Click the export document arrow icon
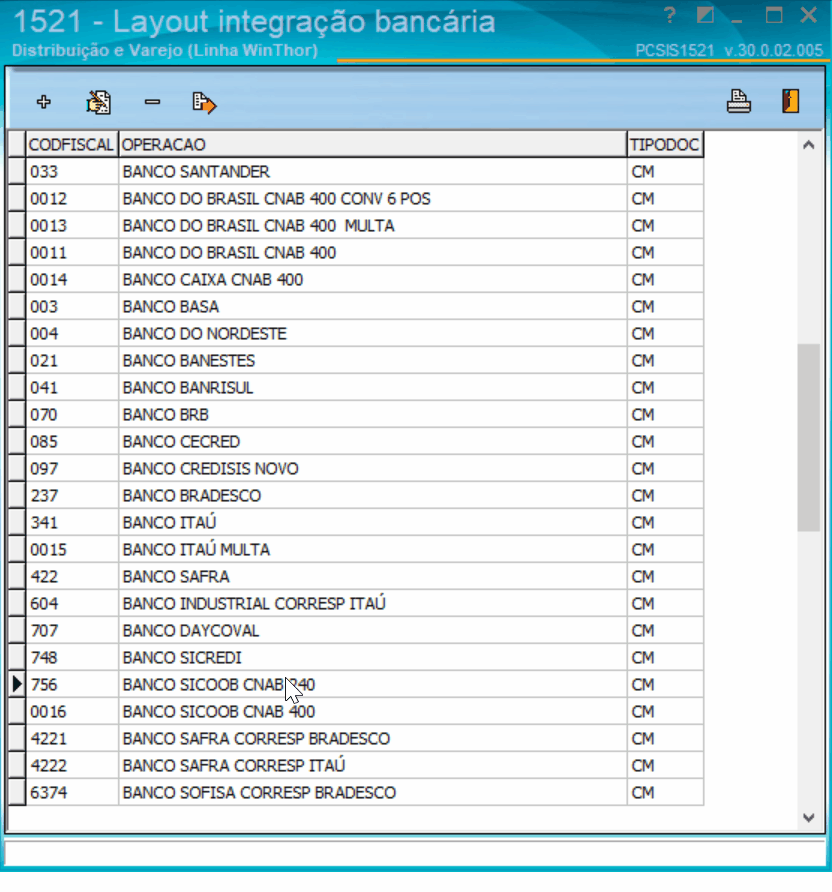Viewport: 832px width, 892px height. coord(204,103)
